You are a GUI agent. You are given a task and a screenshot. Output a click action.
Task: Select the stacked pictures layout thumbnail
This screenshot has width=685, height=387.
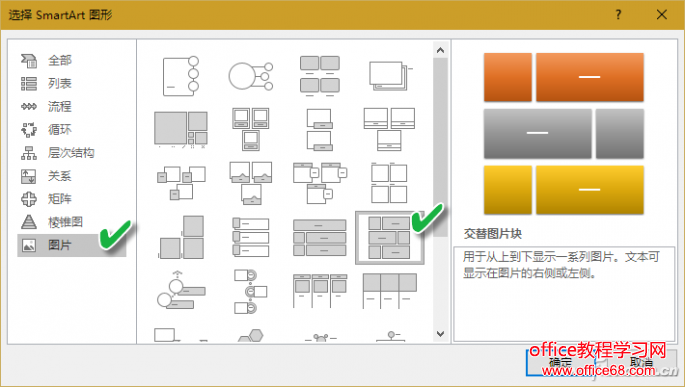(390, 76)
